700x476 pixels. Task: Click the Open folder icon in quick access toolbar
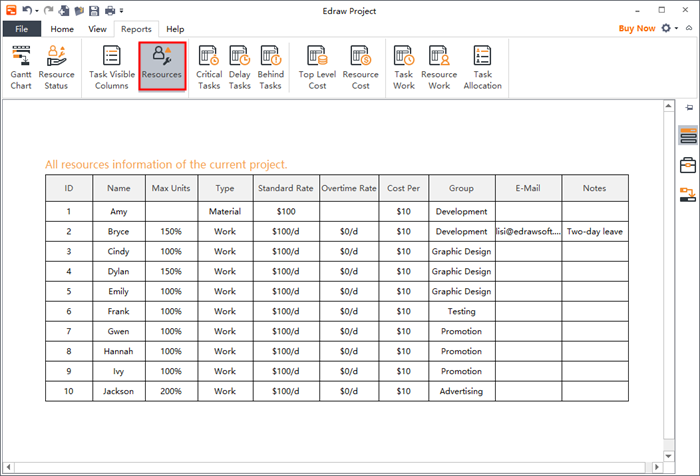pyautogui.click(x=79, y=10)
